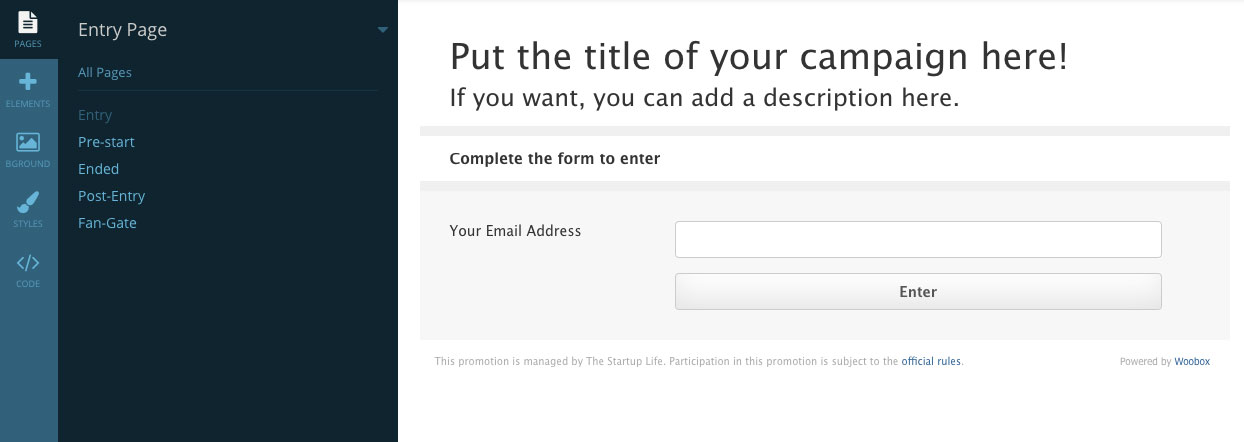Switch to the Ended page
This screenshot has height=442, width=1244.
98,169
